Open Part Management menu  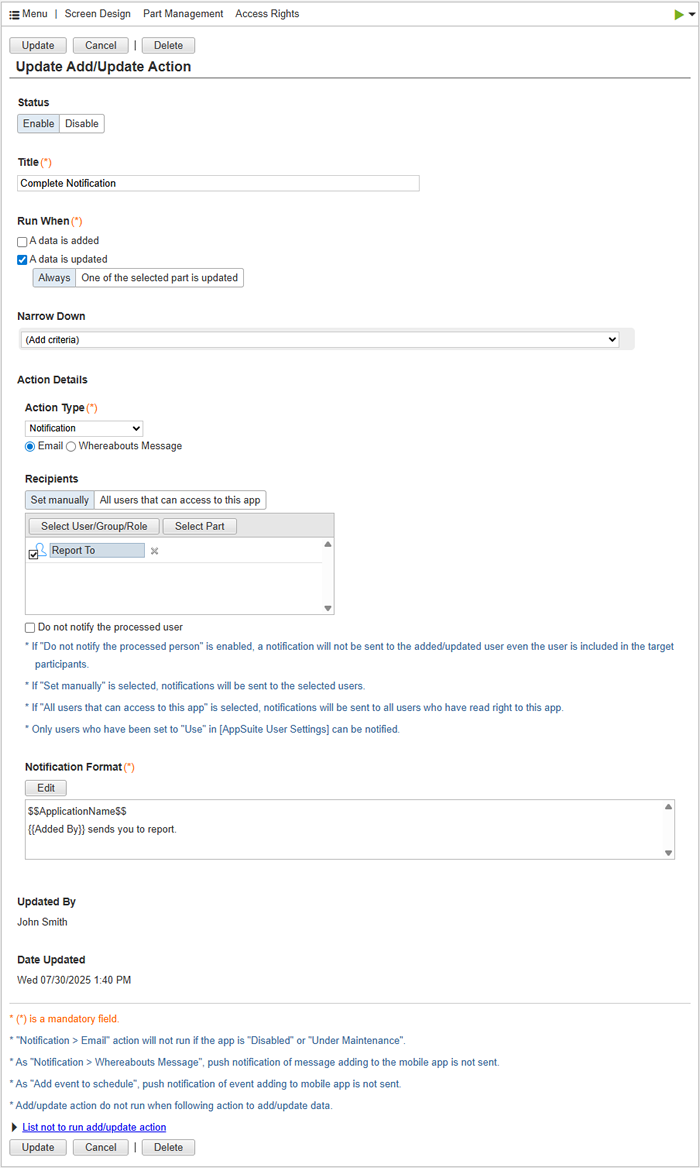click(x=183, y=14)
